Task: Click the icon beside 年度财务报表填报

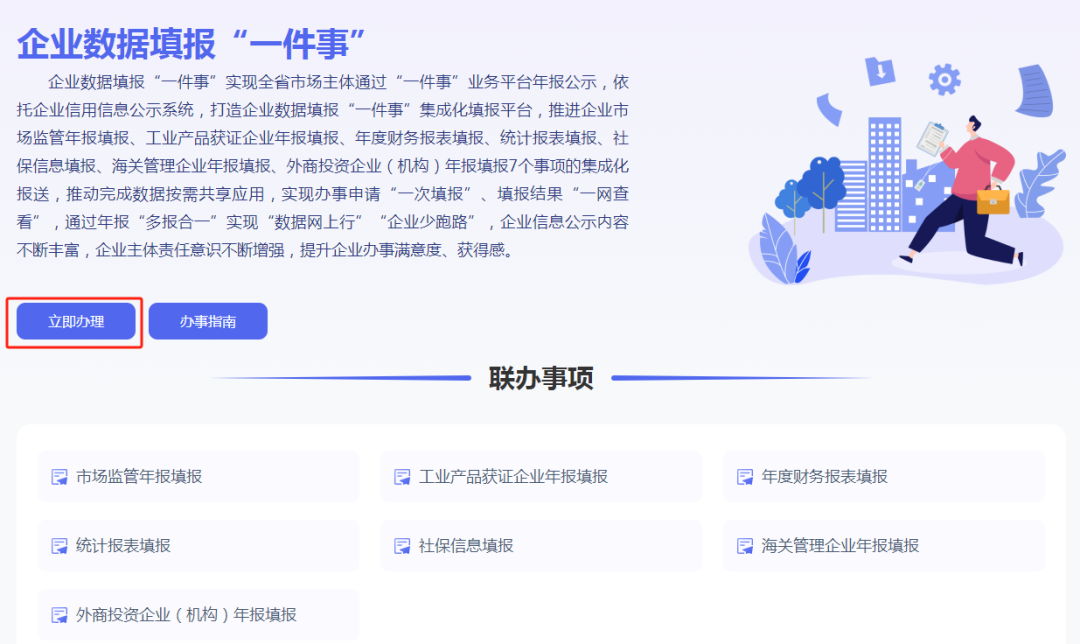Action: (x=745, y=477)
